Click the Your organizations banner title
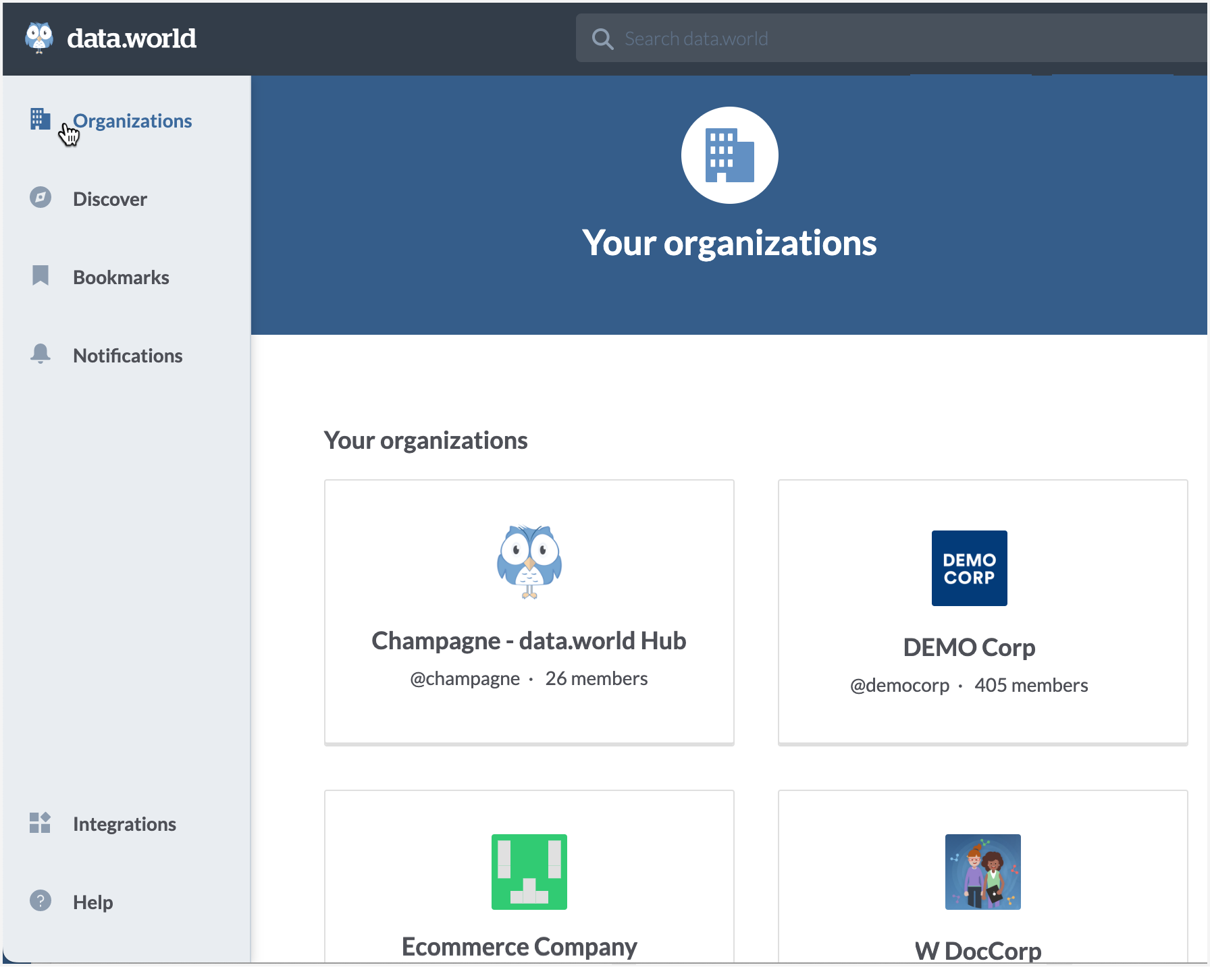The height and width of the screenshot is (980, 1210). pos(730,243)
